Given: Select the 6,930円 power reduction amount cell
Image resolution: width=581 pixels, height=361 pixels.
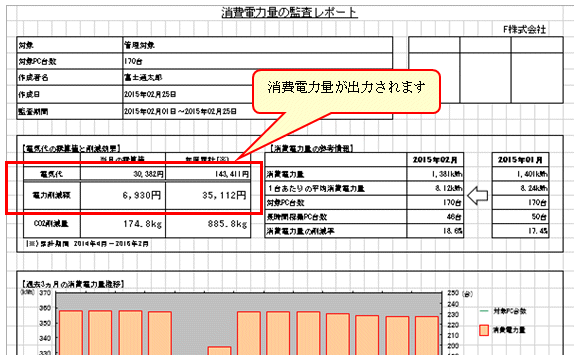Looking at the screenshot, I should pos(123,195).
